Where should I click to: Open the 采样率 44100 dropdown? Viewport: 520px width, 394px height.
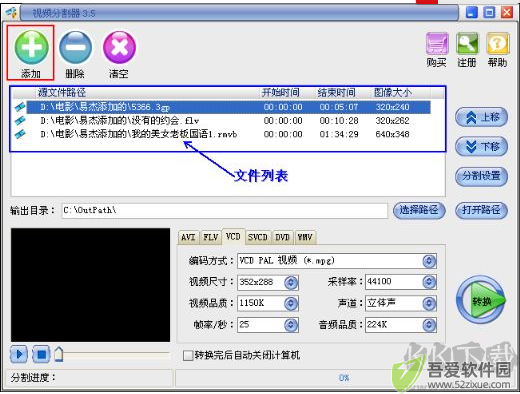tap(429, 282)
